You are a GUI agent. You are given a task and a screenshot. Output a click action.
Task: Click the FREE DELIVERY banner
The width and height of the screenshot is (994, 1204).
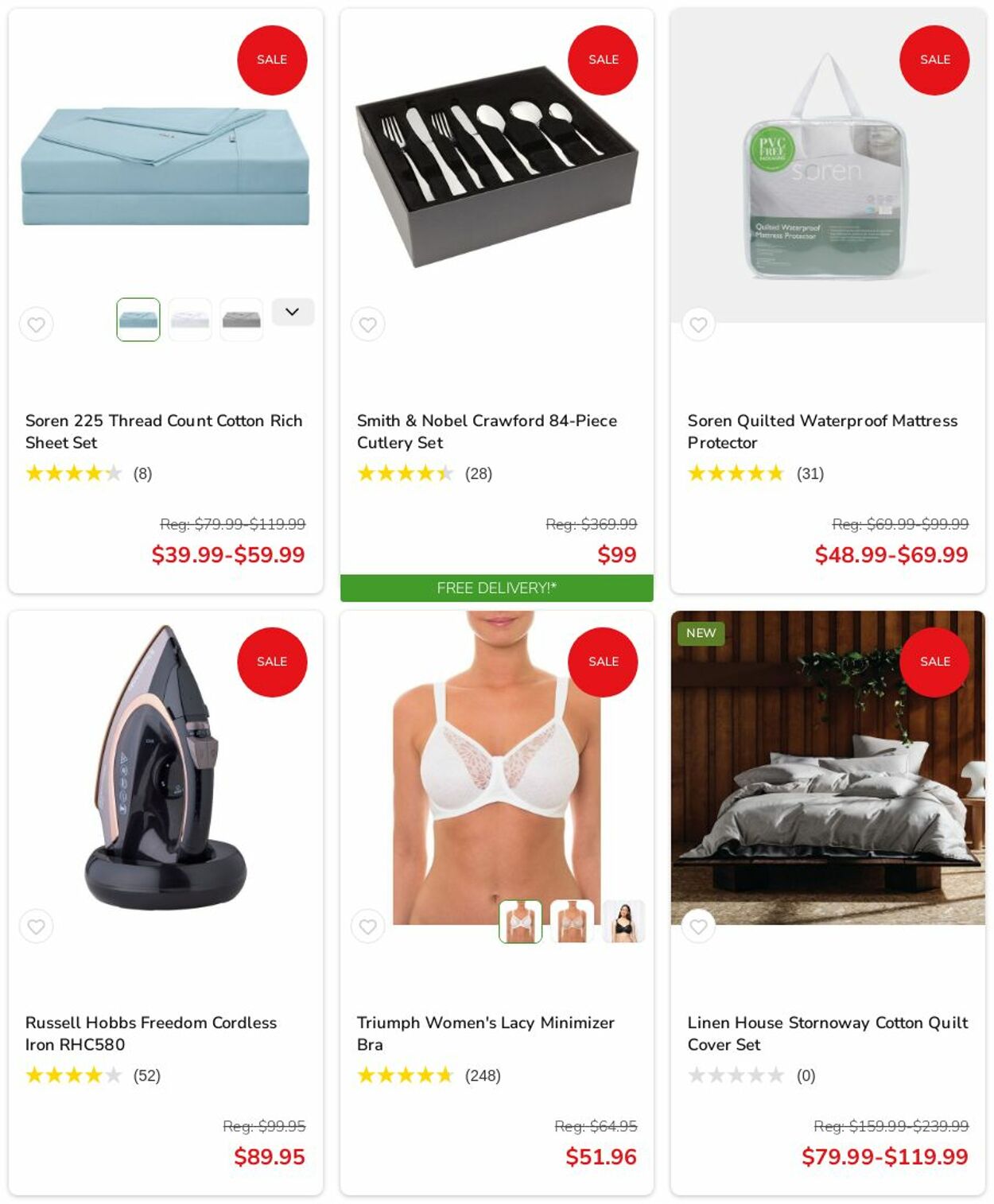click(x=497, y=588)
